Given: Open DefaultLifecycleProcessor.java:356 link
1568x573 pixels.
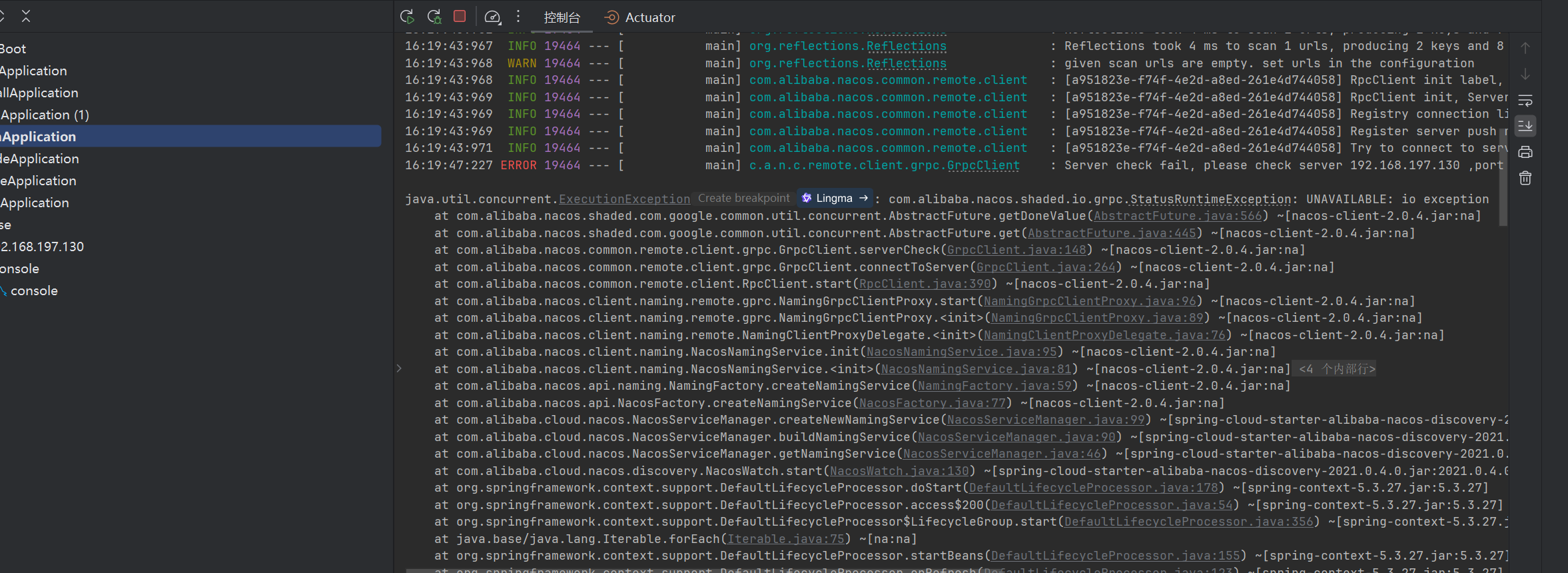Looking at the screenshot, I should click(1188, 522).
